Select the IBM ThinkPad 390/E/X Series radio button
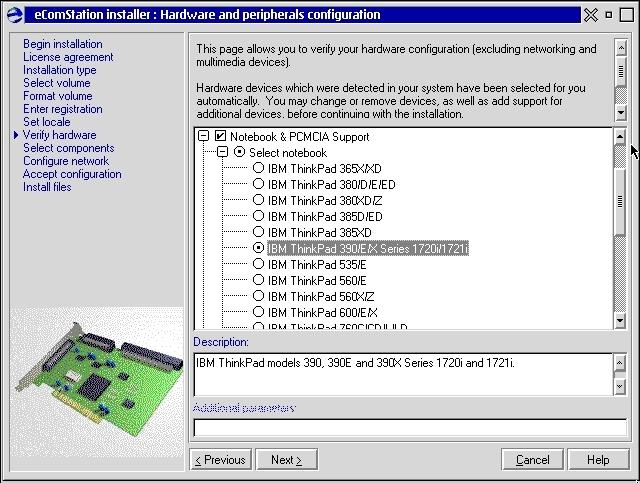Screen dimensions: 640x483 pyautogui.click(x=258, y=248)
